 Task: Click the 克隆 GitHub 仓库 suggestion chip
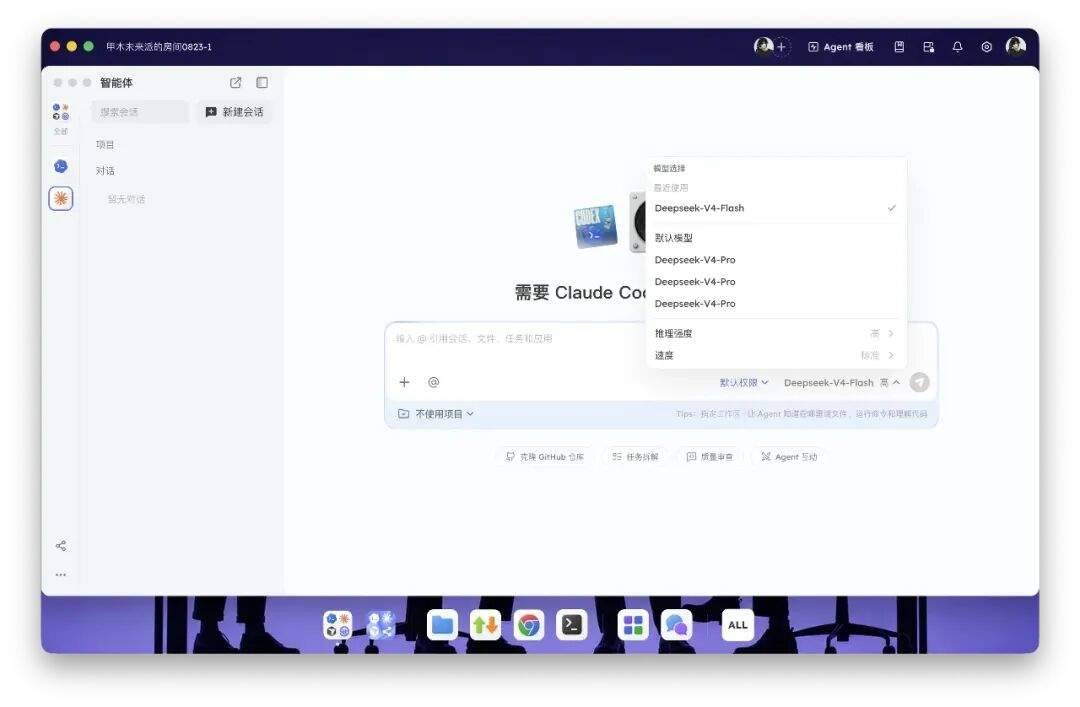pyautogui.click(x=544, y=457)
